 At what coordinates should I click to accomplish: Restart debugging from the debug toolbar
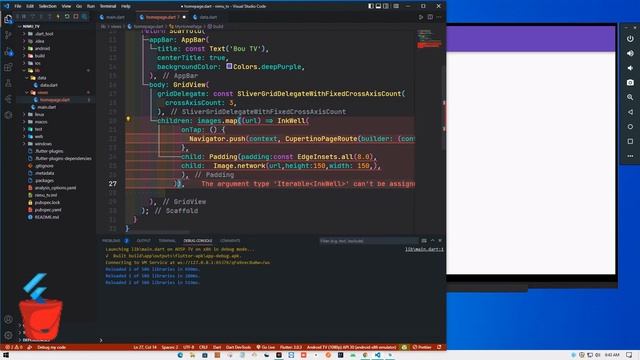point(67,17)
